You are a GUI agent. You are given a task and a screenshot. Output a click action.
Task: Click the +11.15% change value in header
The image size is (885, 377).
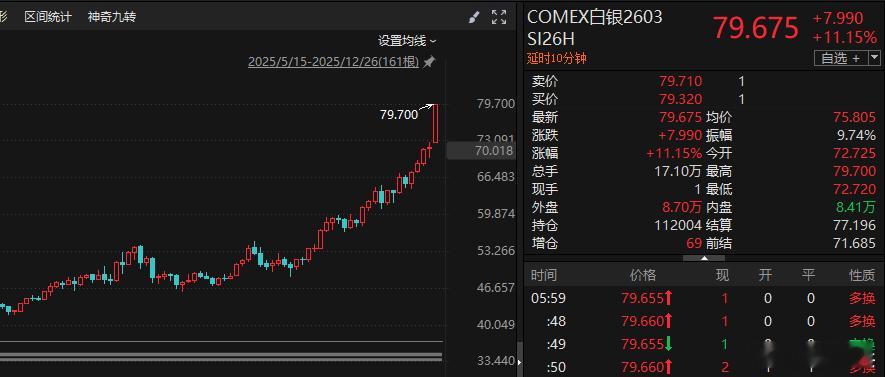coord(844,38)
